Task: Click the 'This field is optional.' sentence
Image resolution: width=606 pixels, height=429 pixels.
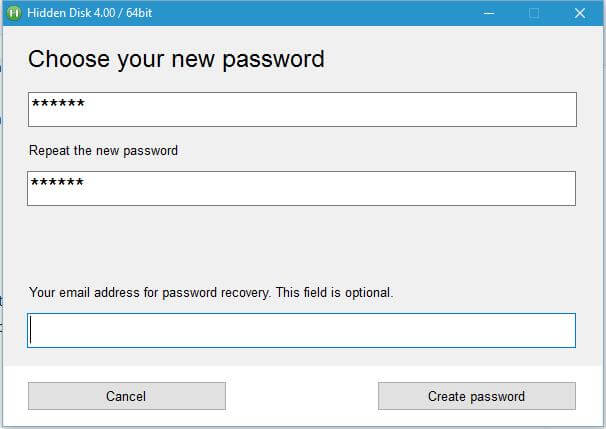Action: pyautogui.click(x=334, y=293)
